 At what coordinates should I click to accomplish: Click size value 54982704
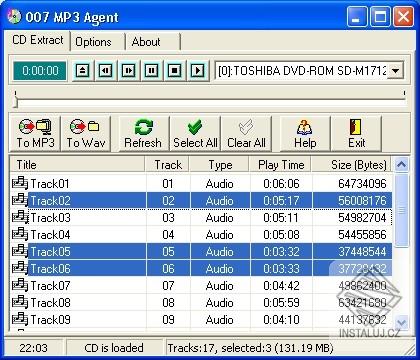(x=362, y=218)
